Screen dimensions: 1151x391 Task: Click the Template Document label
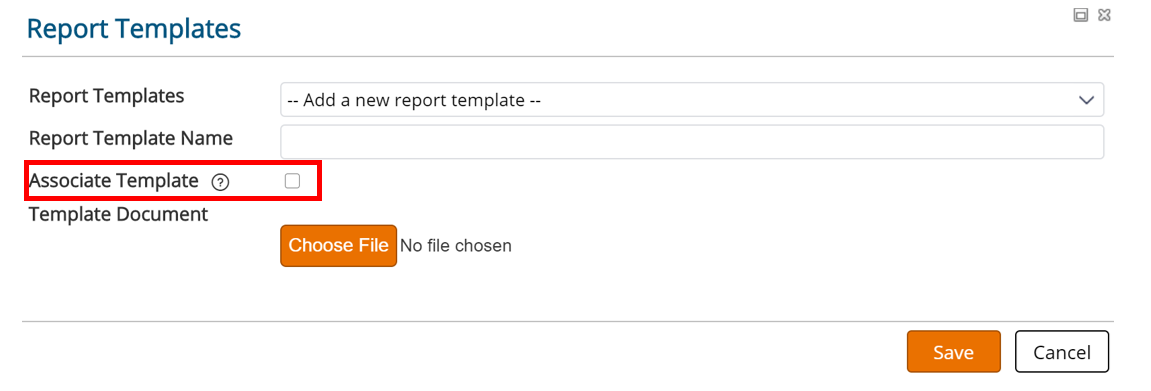(x=118, y=215)
